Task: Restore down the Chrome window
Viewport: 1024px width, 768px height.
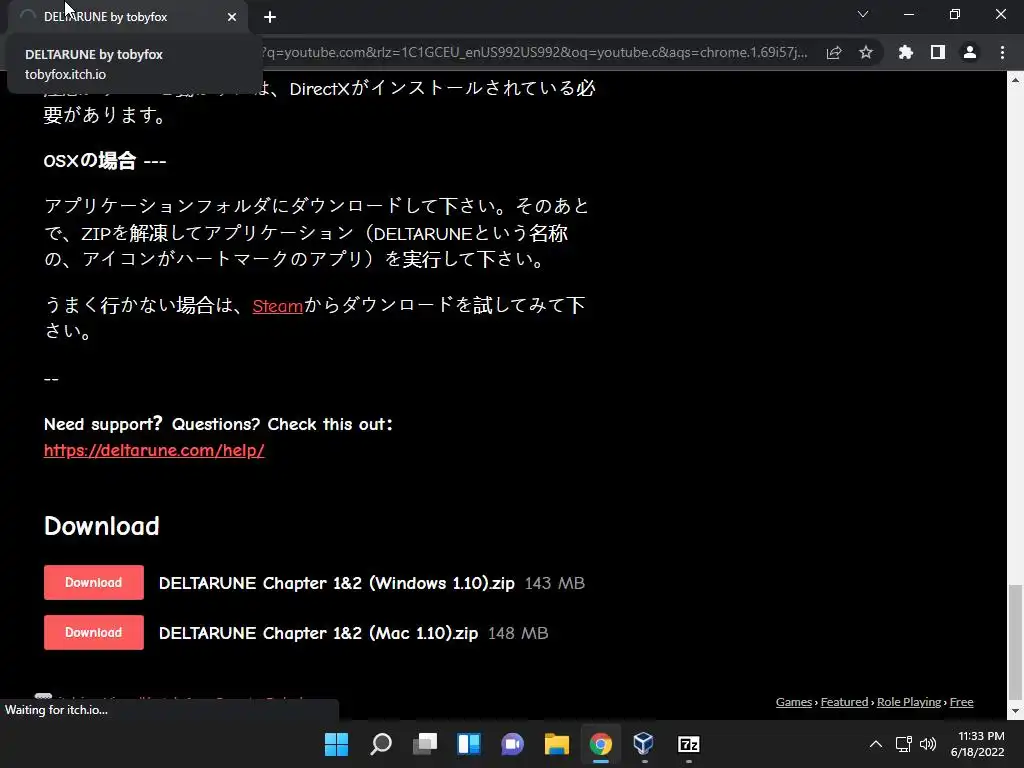Action: 955,14
